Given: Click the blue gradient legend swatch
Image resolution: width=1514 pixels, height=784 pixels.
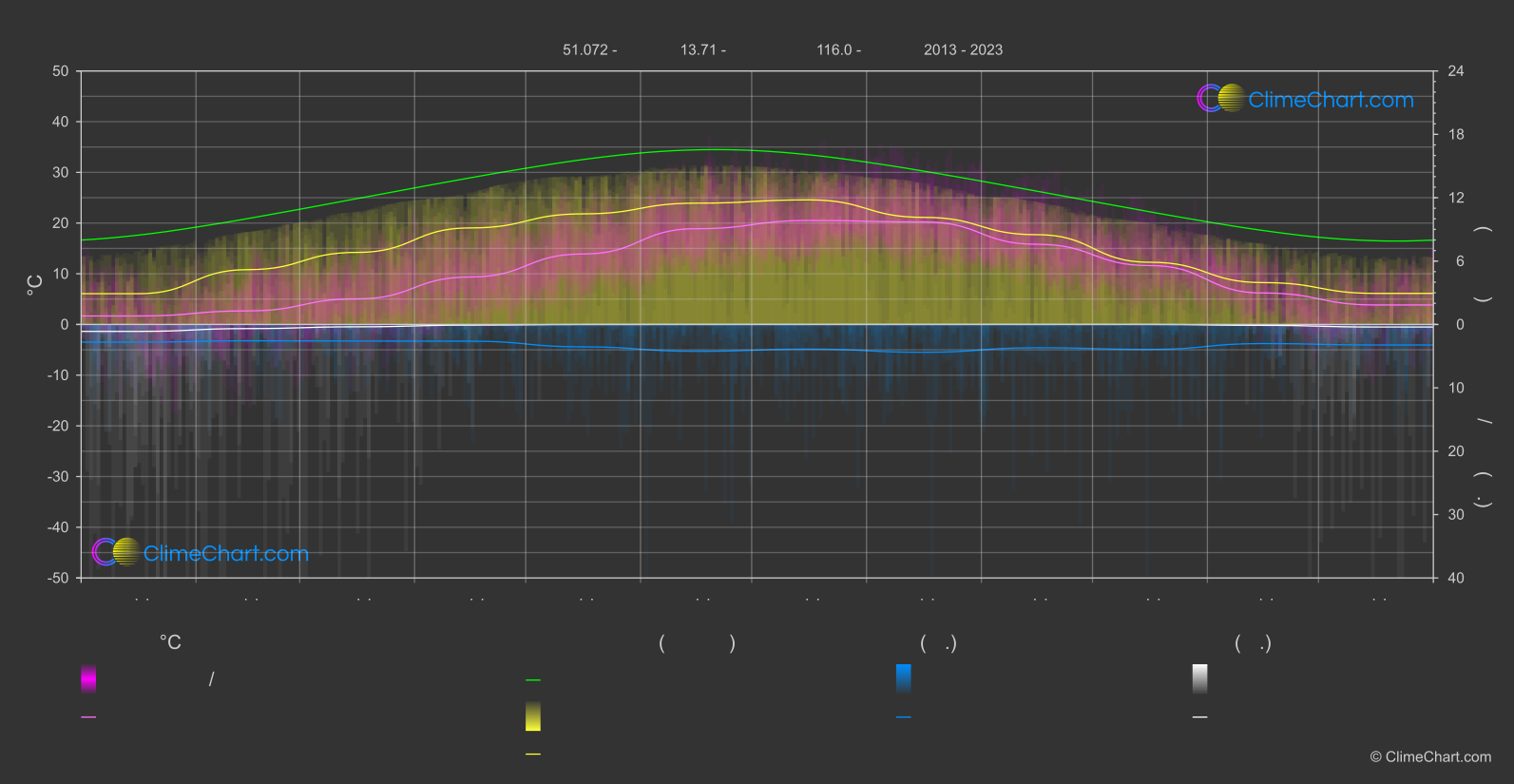Looking at the screenshot, I should [x=904, y=679].
